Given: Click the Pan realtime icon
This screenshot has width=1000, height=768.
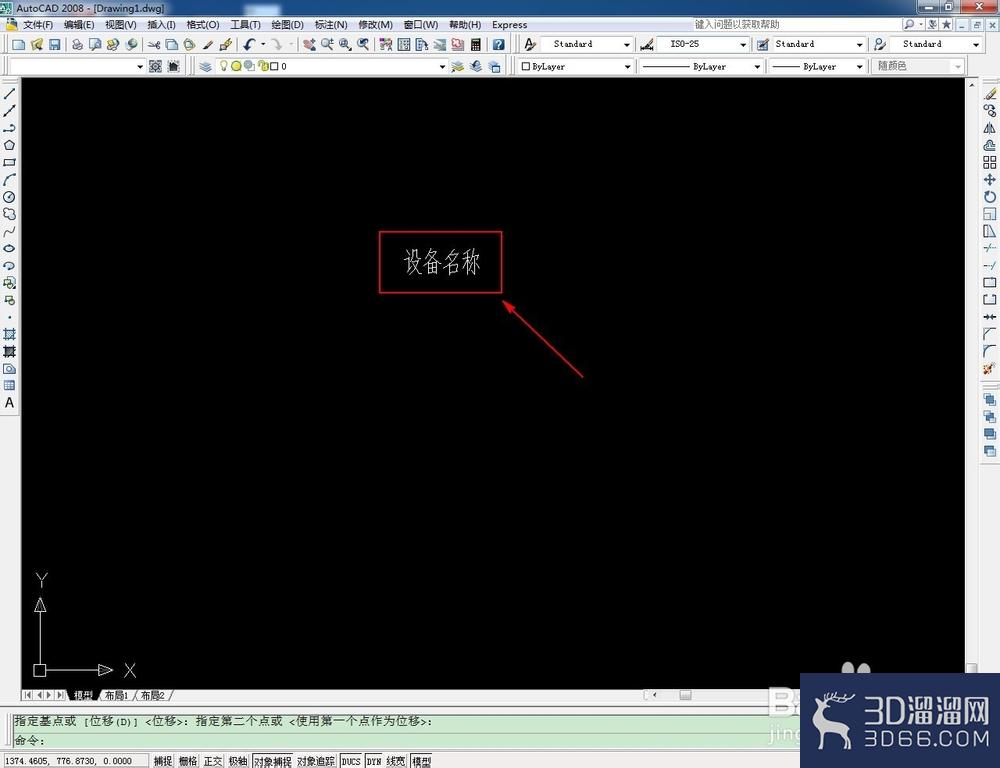Looking at the screenshot, I should click(309, 44).
